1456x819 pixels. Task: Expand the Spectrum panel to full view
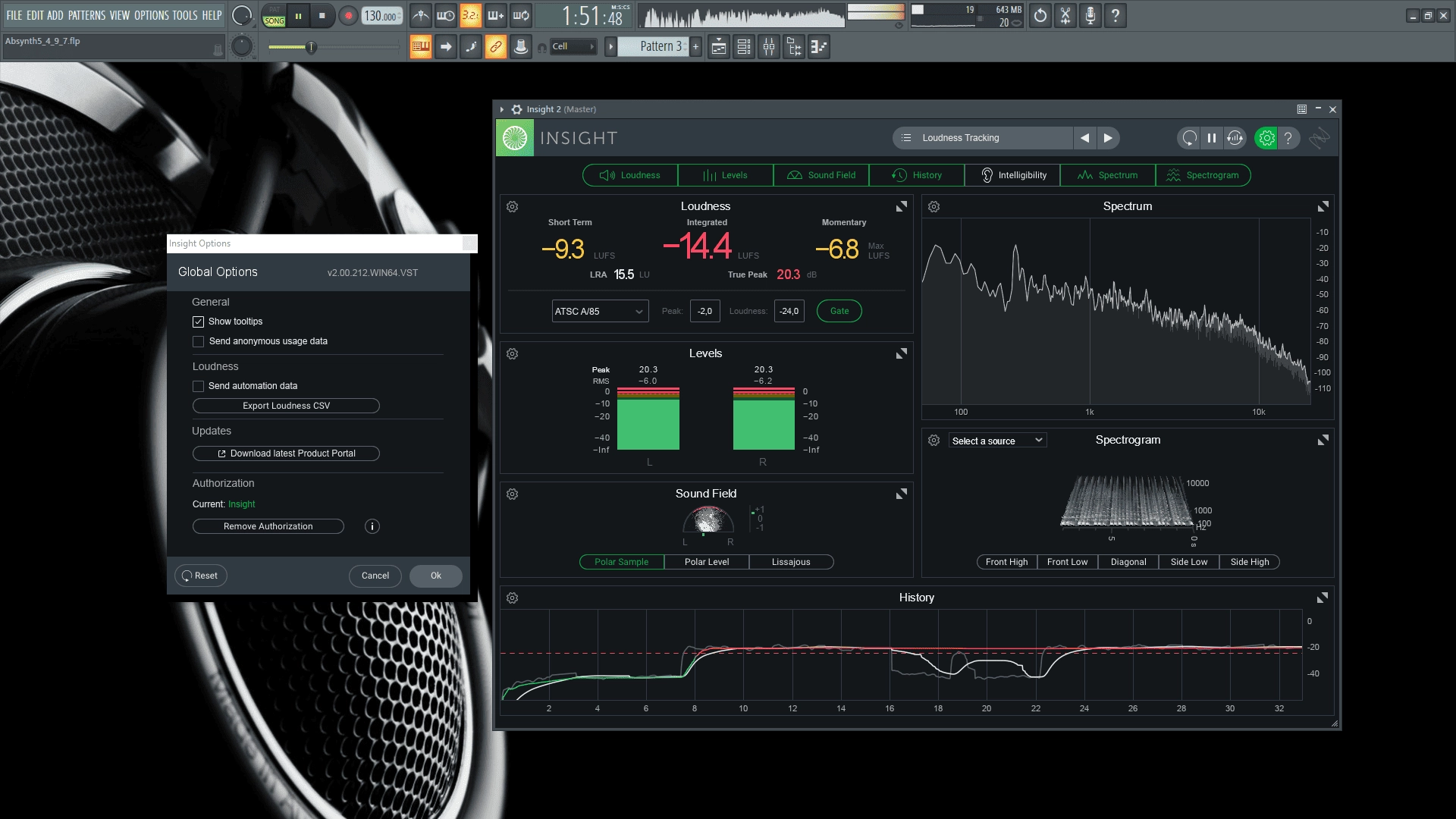pyautogui.click(x=1323, y=207)
